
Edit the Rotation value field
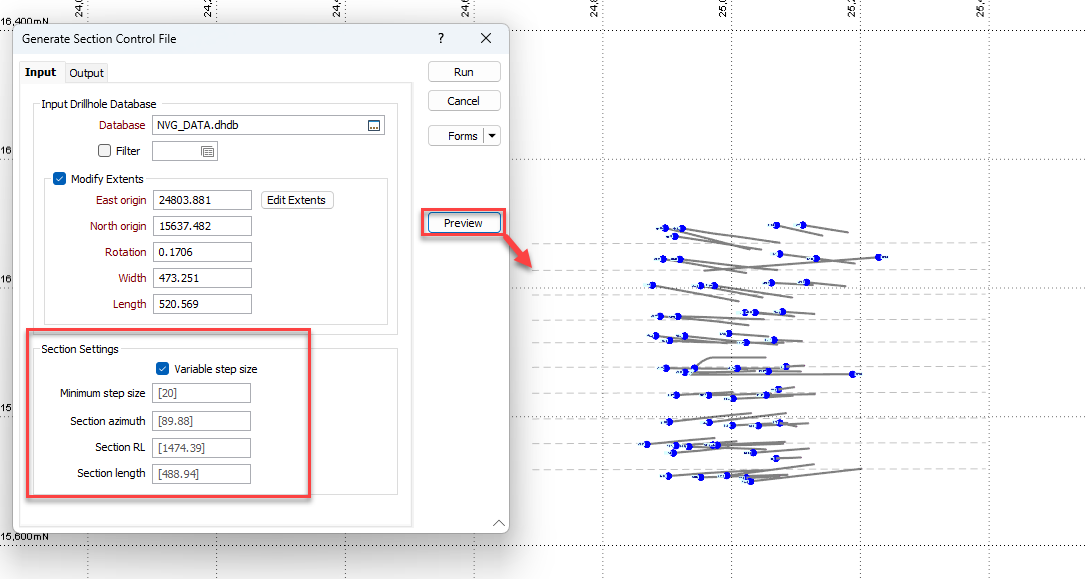tap(202, 251)
